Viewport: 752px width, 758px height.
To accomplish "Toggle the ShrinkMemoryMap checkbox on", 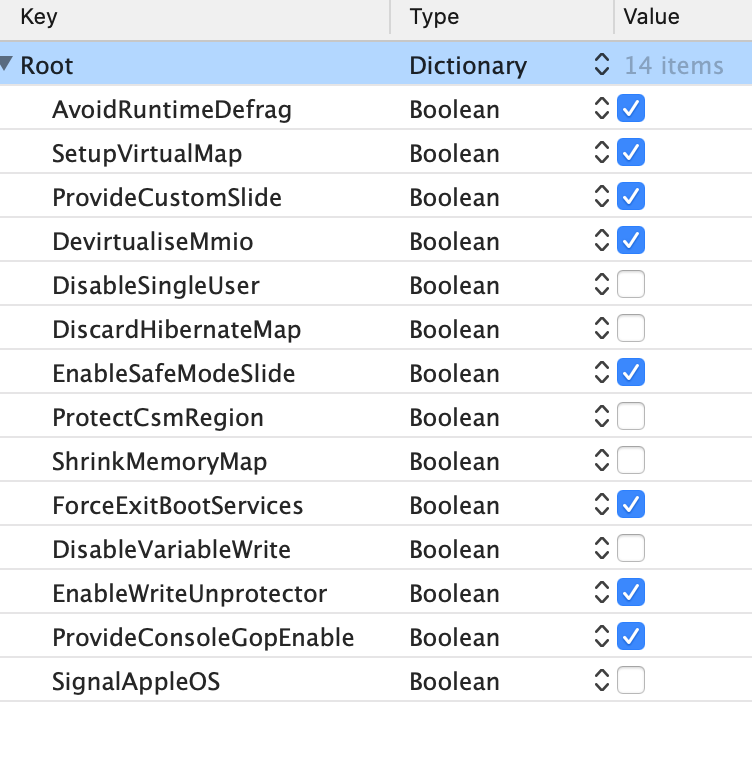I will click(631, 461).
